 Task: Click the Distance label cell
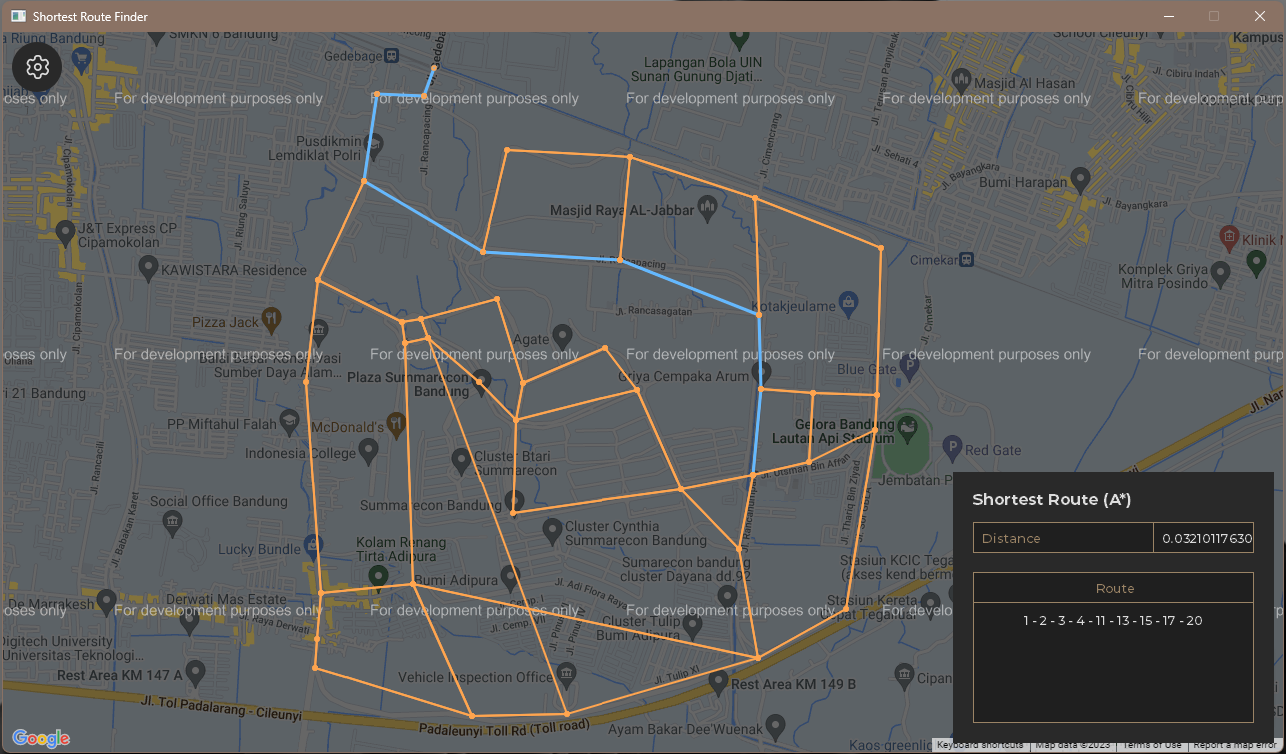click(x=1063, y=538)
